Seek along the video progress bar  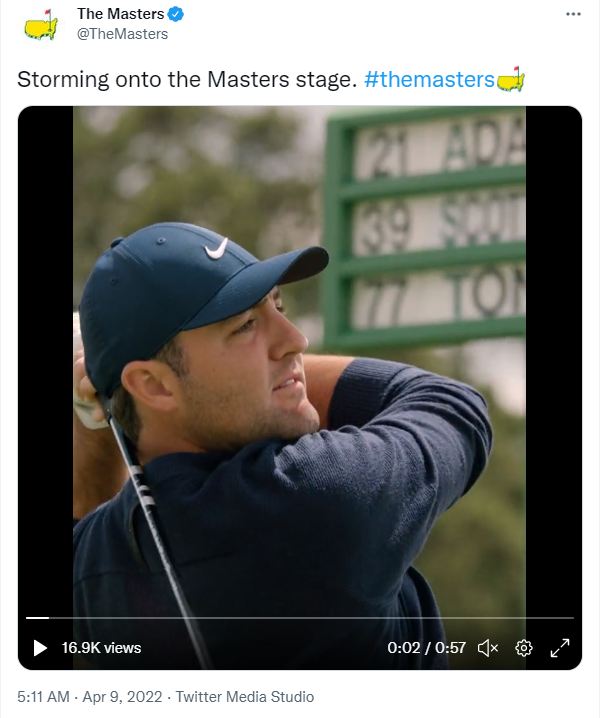click(x=300, y=618)
